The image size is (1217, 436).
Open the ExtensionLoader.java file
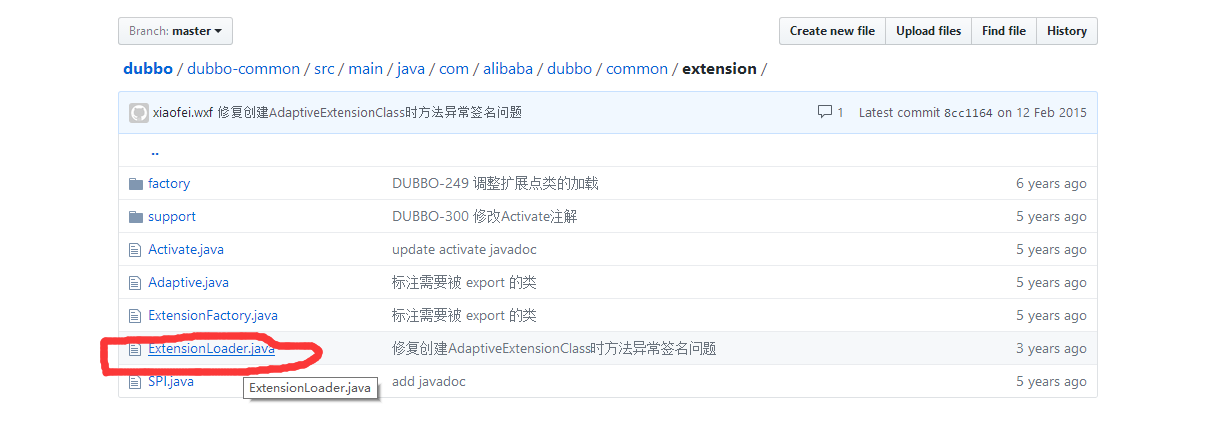tap(211, 349)
